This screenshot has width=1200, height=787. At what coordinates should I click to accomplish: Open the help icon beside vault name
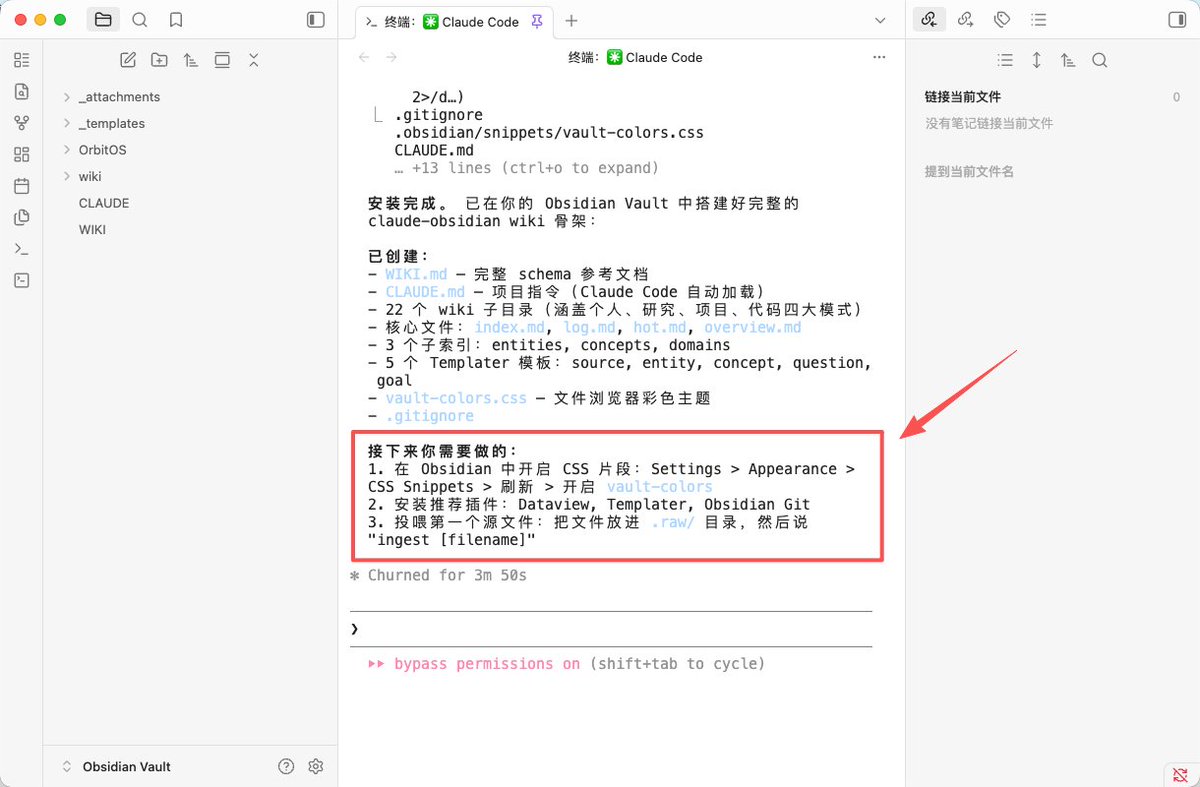tap(286, 766)
